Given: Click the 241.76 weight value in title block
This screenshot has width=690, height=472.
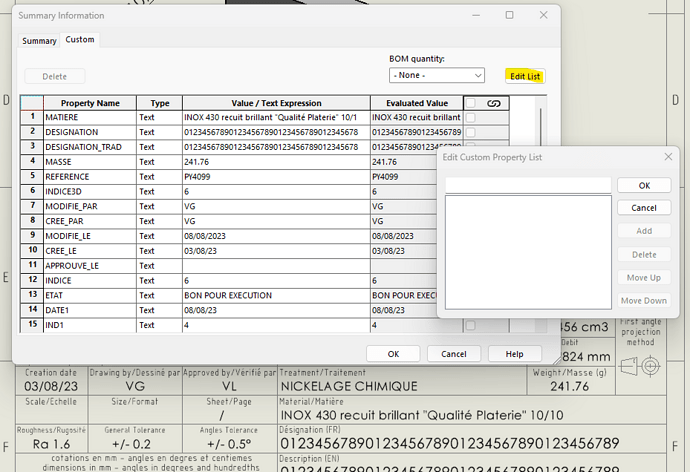Looking at the screenshot, I should point(569,386).
